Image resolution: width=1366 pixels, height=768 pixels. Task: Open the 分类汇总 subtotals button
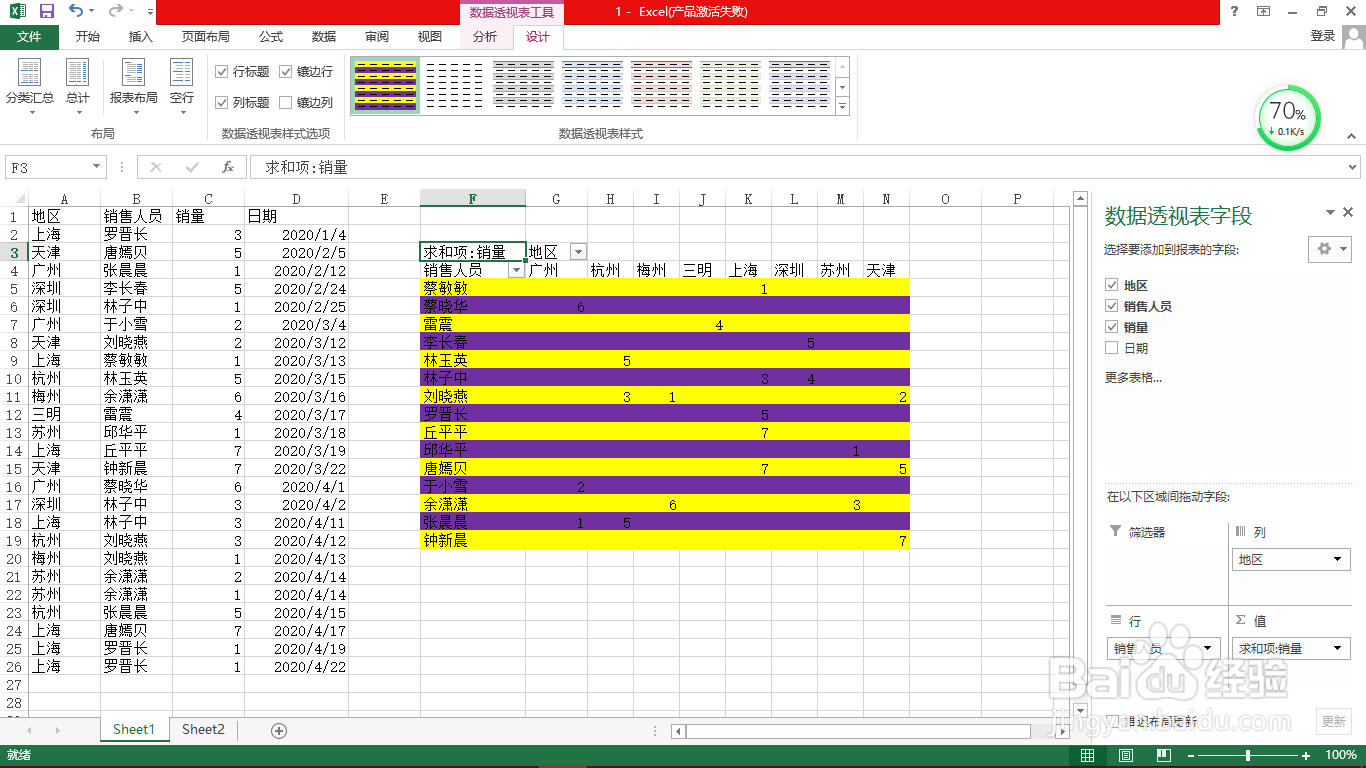click(x=30, y=87)
